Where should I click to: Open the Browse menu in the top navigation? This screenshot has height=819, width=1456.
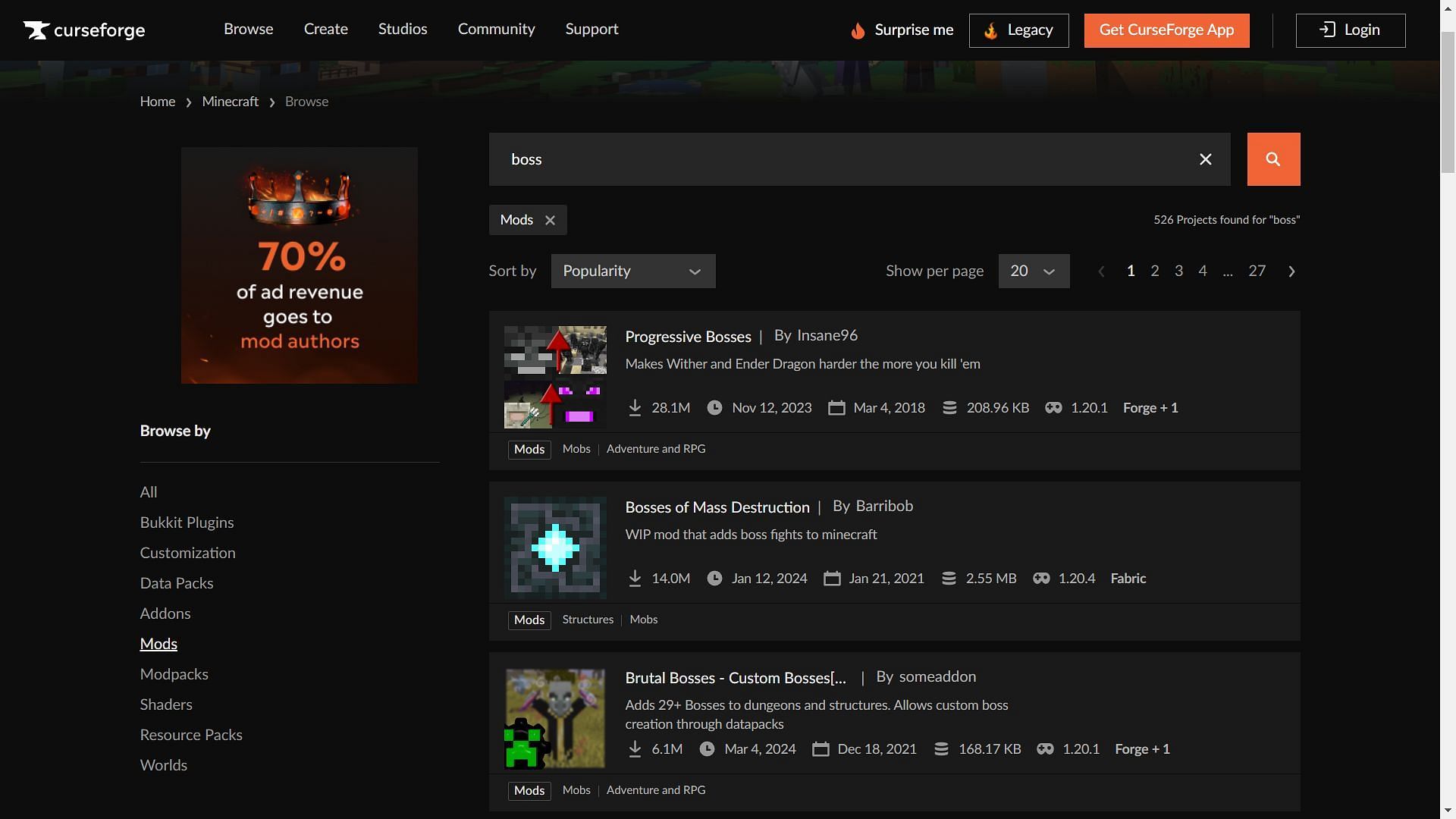tap(248, 29)
